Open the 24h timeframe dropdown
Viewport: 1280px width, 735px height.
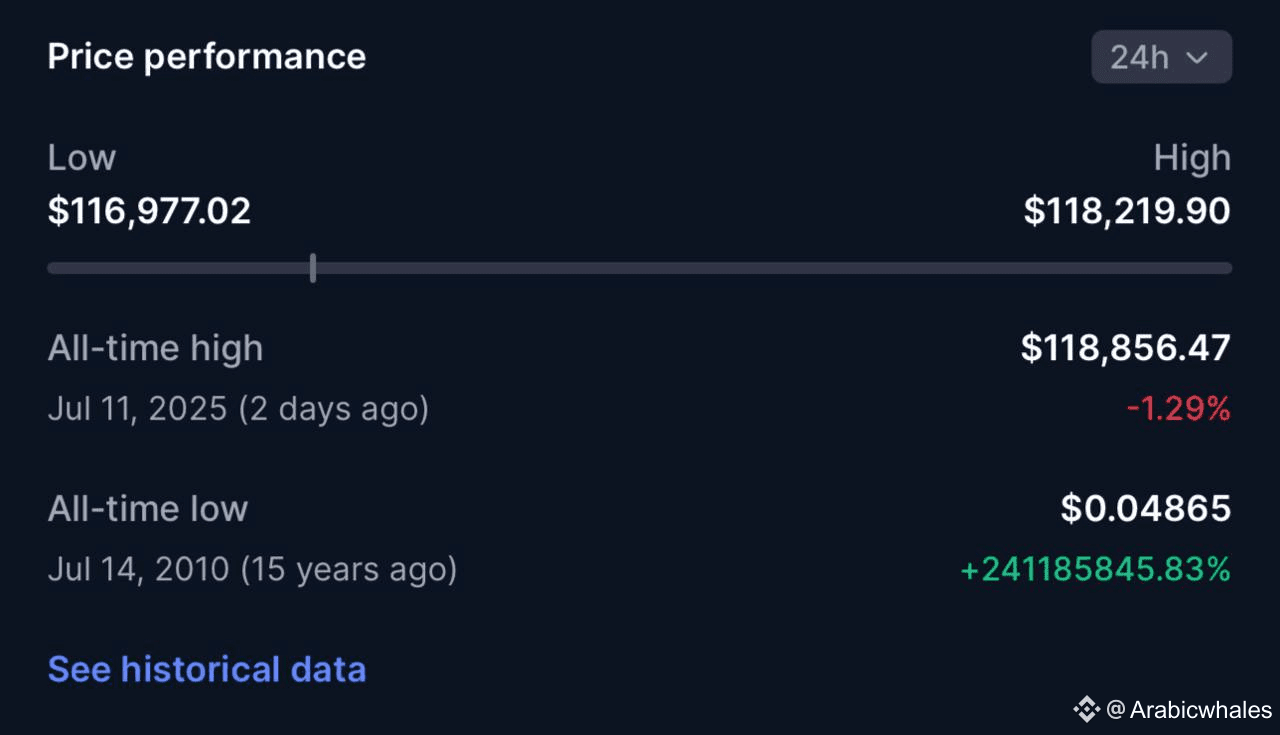[x=1161, y=57]
